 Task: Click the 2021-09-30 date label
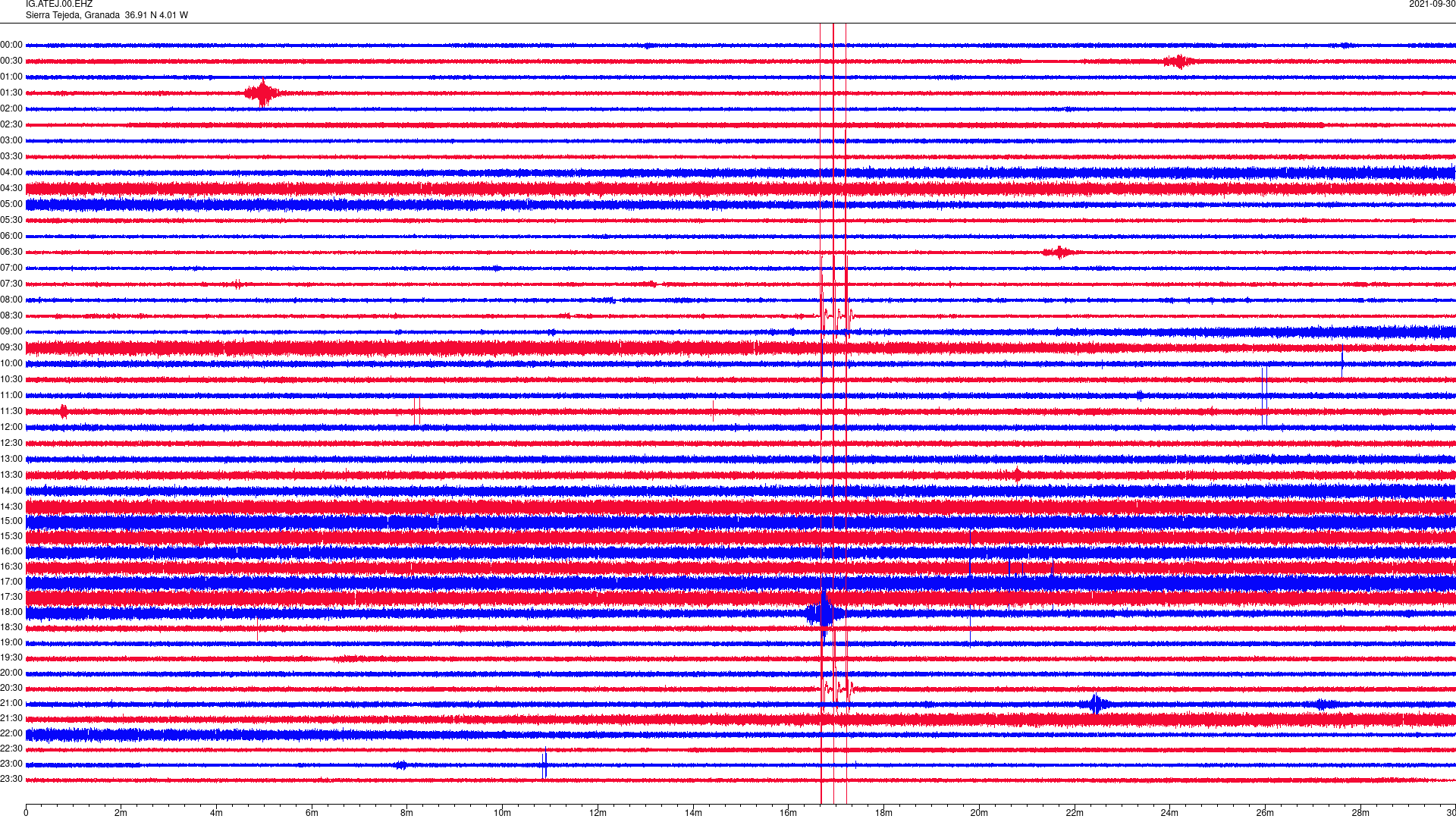click(x=1432, y=4)
